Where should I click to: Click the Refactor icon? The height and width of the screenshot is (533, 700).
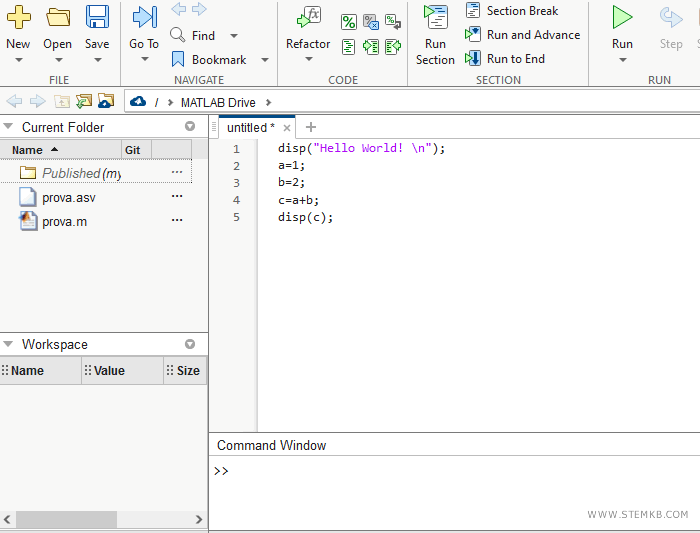(x=309, y=17)
